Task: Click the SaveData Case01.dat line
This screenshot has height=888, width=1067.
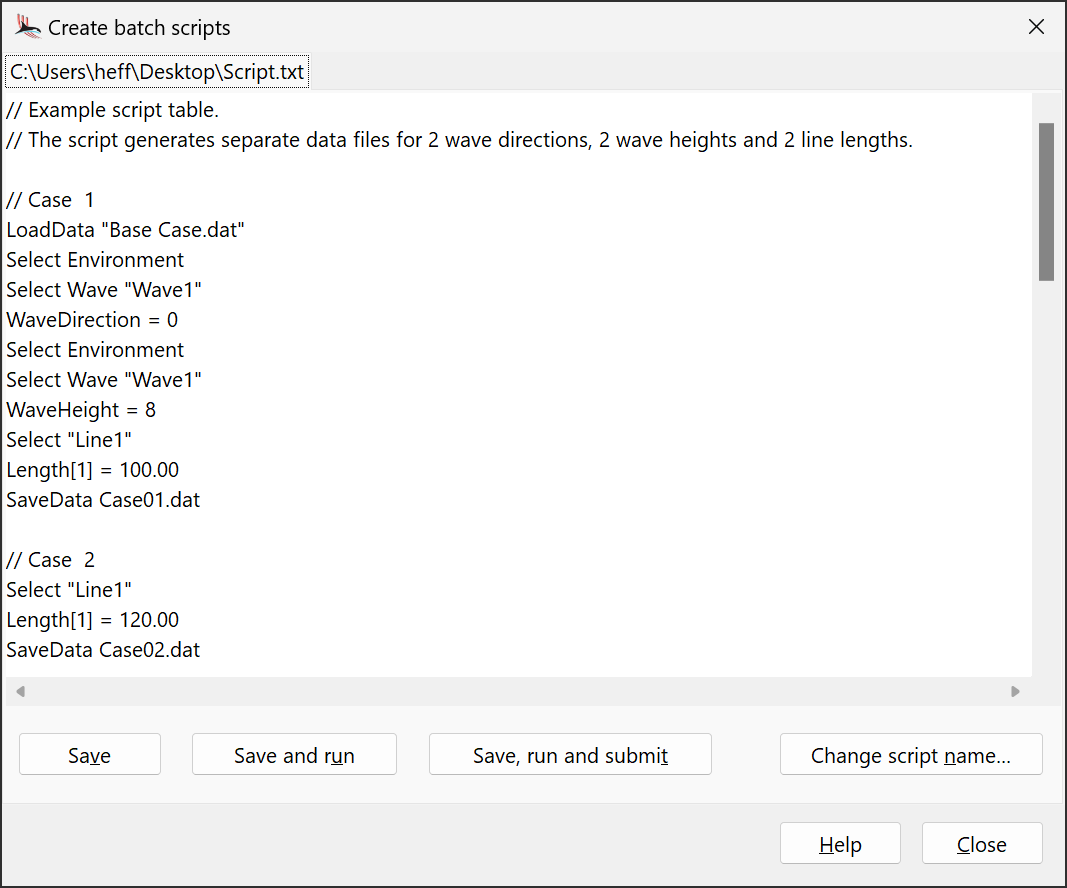Action: (103, 500)
